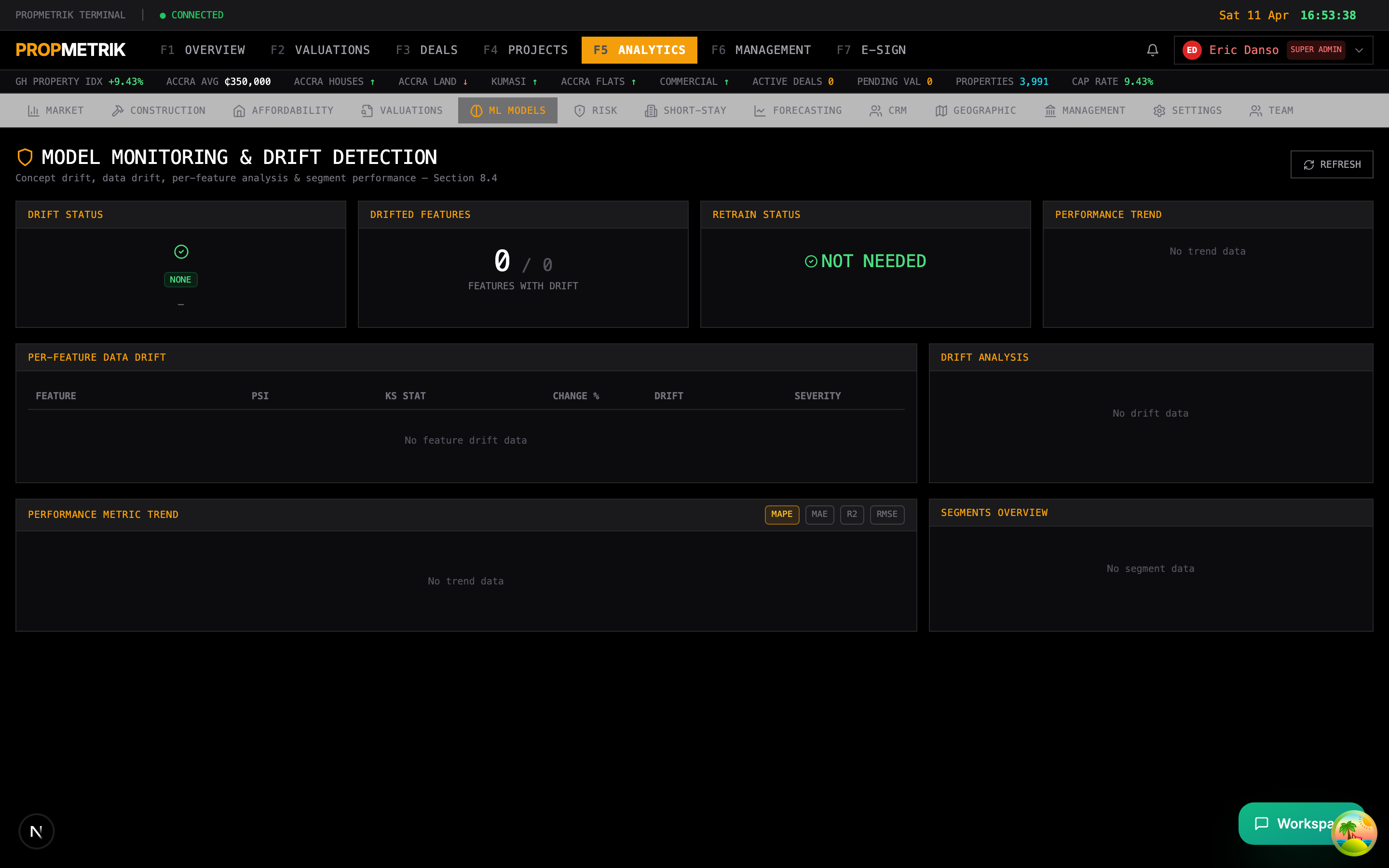Click the Management bank icon in sub-nav

1050,111
